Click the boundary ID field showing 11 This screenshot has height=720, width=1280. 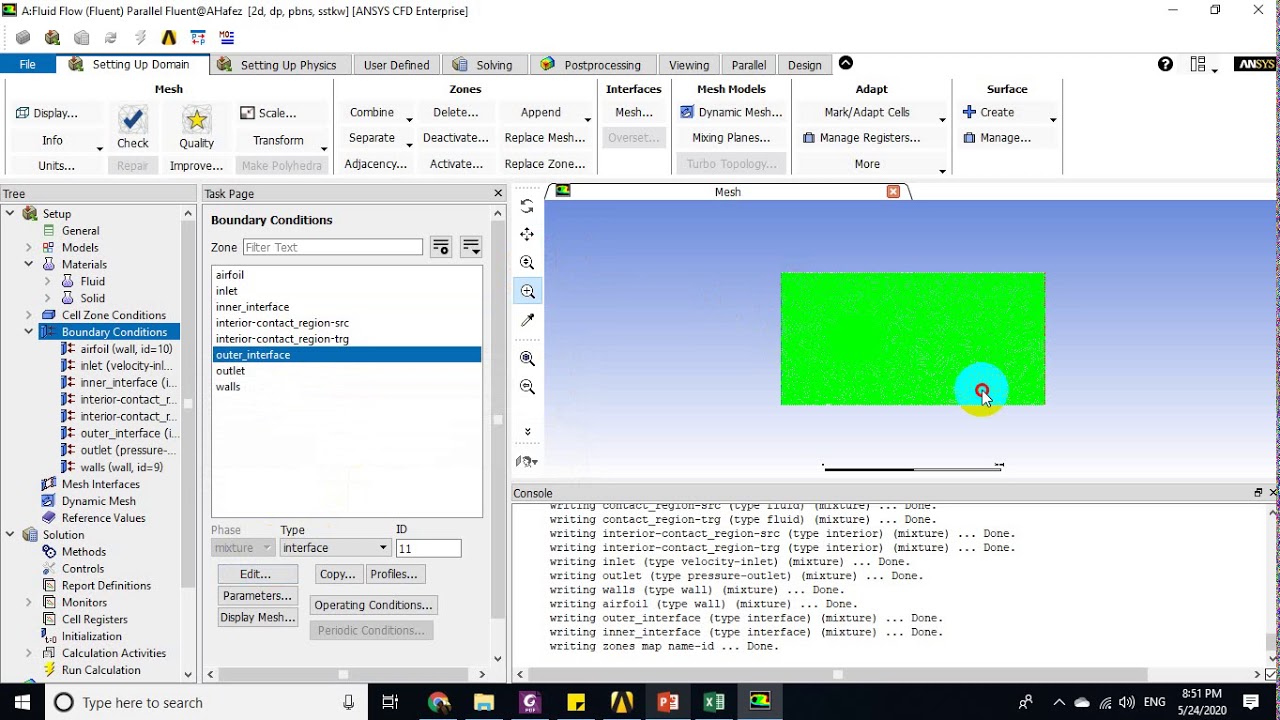tap(429, 548)
